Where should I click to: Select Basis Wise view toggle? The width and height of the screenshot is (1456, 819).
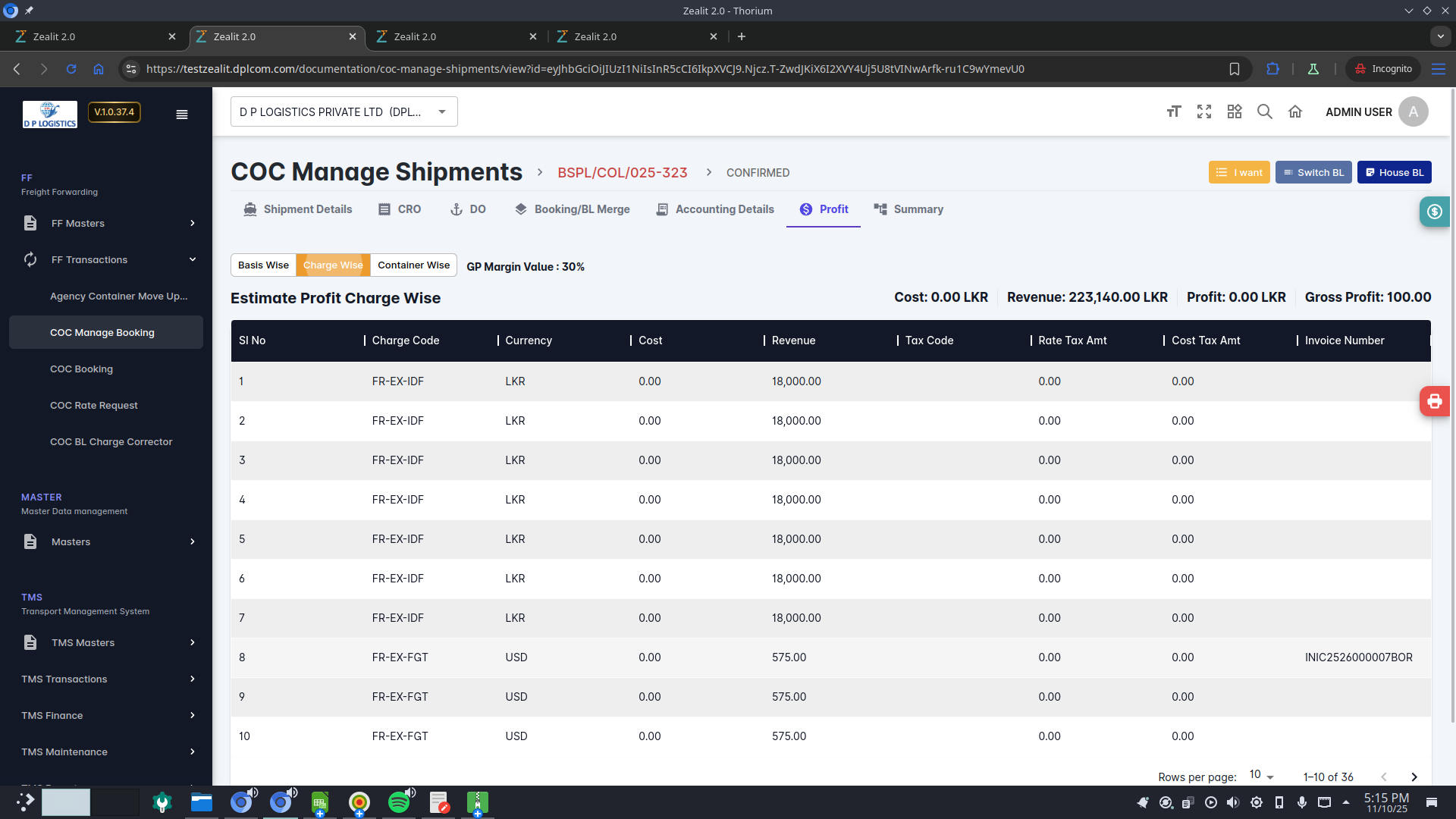(263, 265)
